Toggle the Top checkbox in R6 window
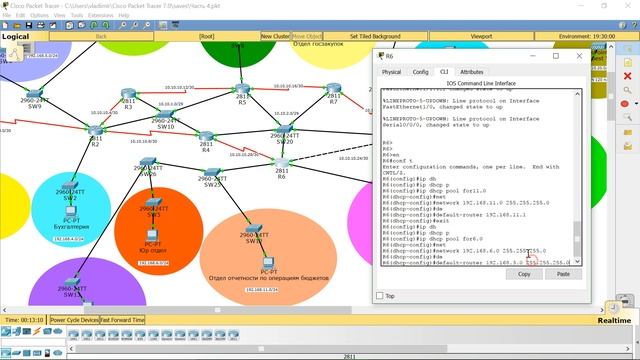The width and height of the screenshot is (640, 360). [380, 296]
